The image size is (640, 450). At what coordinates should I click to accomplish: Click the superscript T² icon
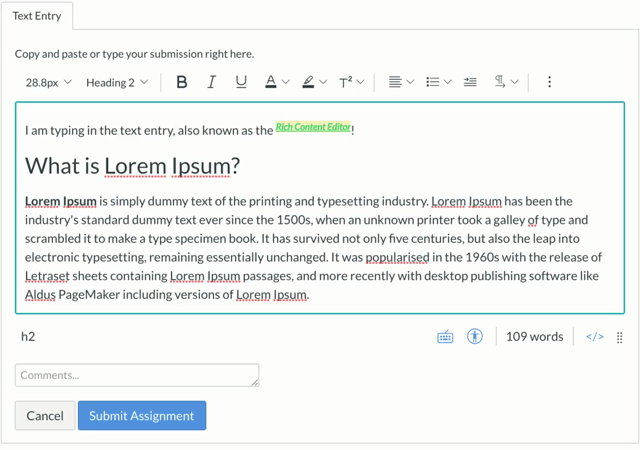(345, 82)
